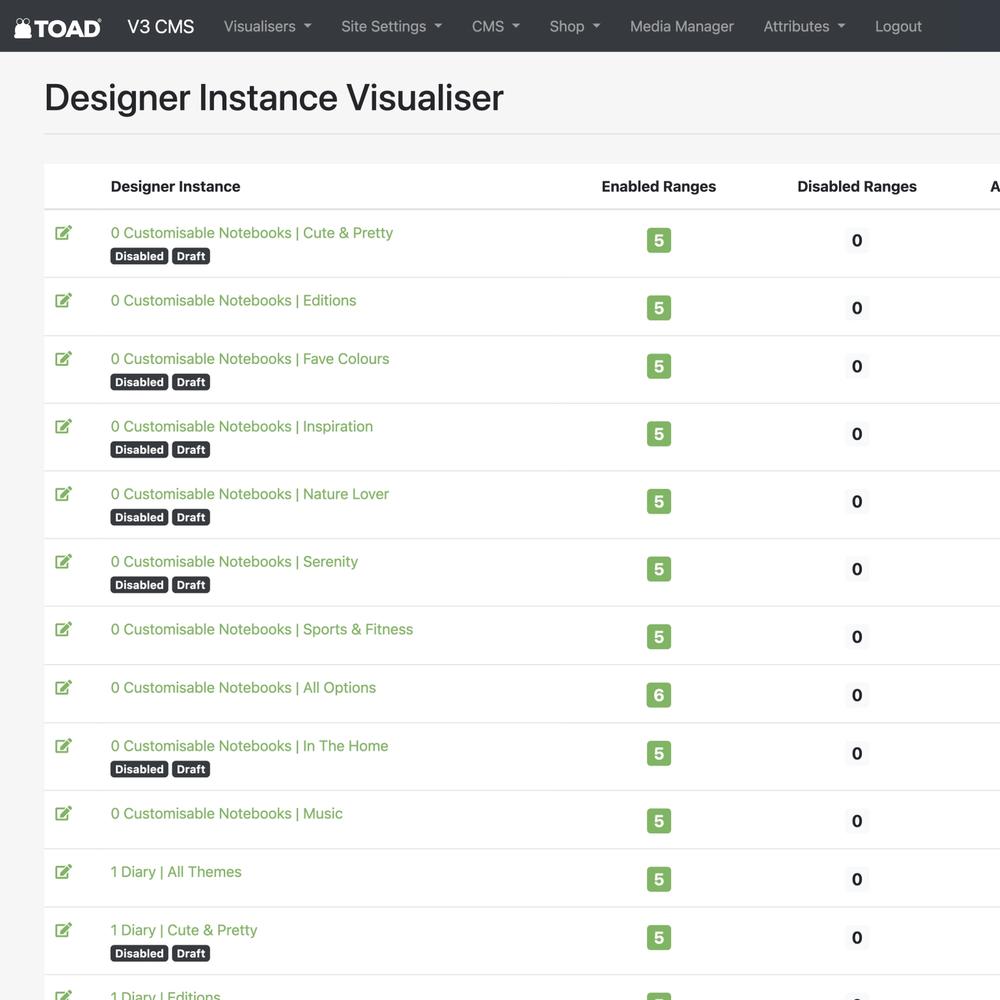Open the Media Manager menu item
The height and width of the screenshot is (1000, 1000).
tap(681, 27)
